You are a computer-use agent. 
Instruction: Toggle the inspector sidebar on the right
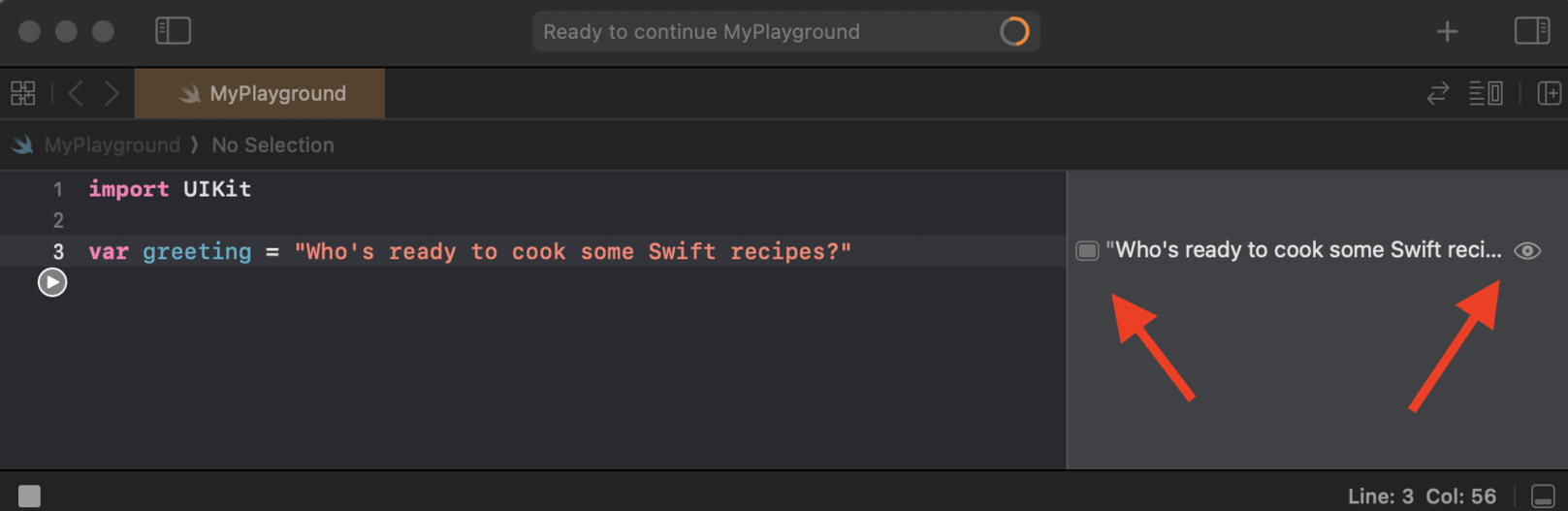tap(1532, 31)
